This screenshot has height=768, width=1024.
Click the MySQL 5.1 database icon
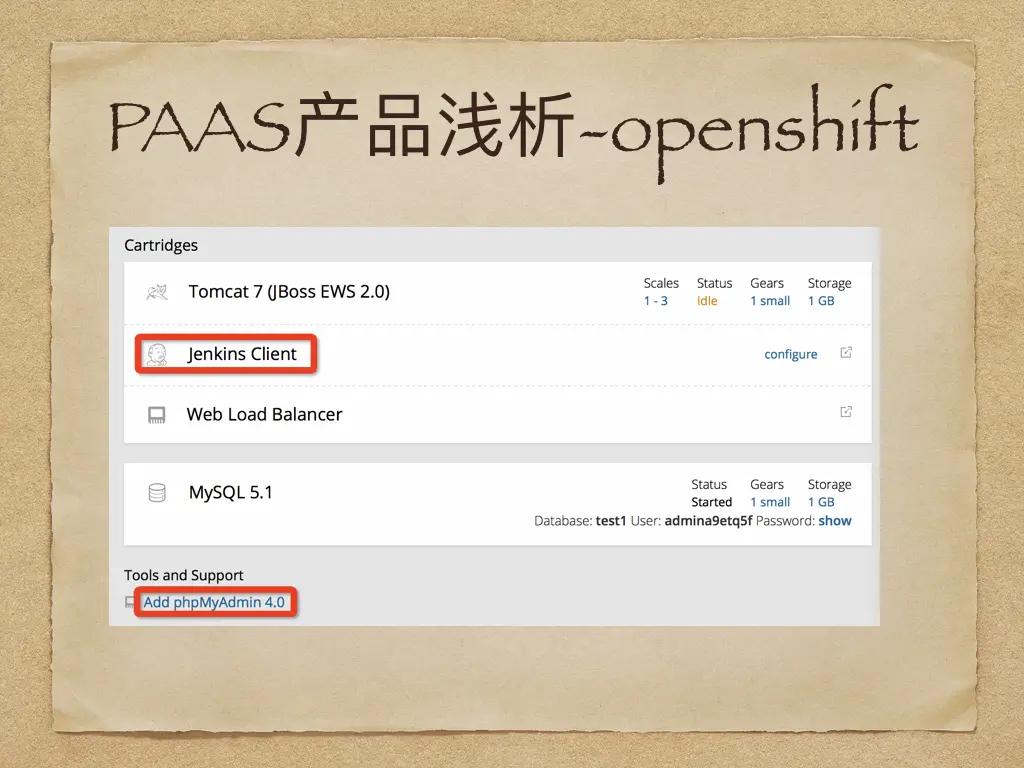(157, 493)
